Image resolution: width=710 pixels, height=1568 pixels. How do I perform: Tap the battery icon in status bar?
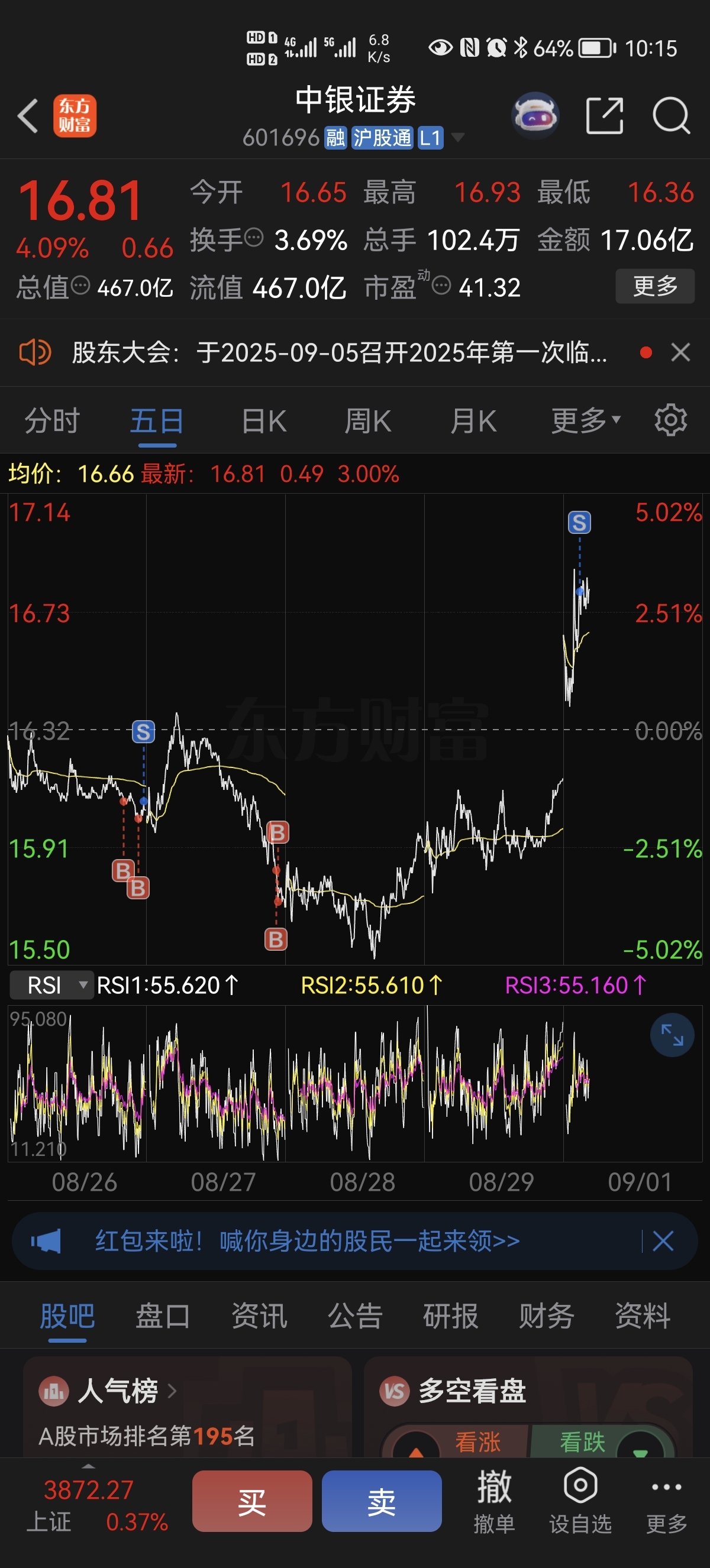click(x=598, y=48)
